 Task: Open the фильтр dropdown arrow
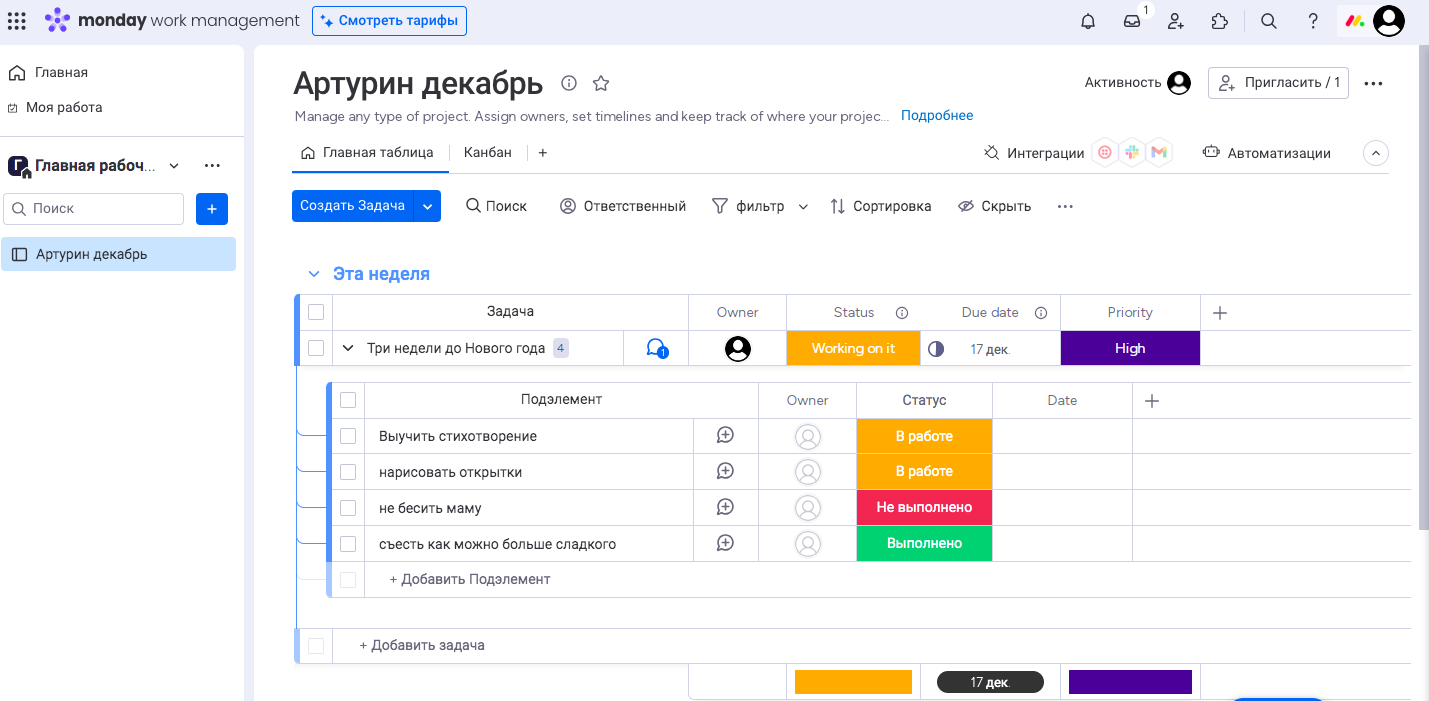click(x=803, y=206)
